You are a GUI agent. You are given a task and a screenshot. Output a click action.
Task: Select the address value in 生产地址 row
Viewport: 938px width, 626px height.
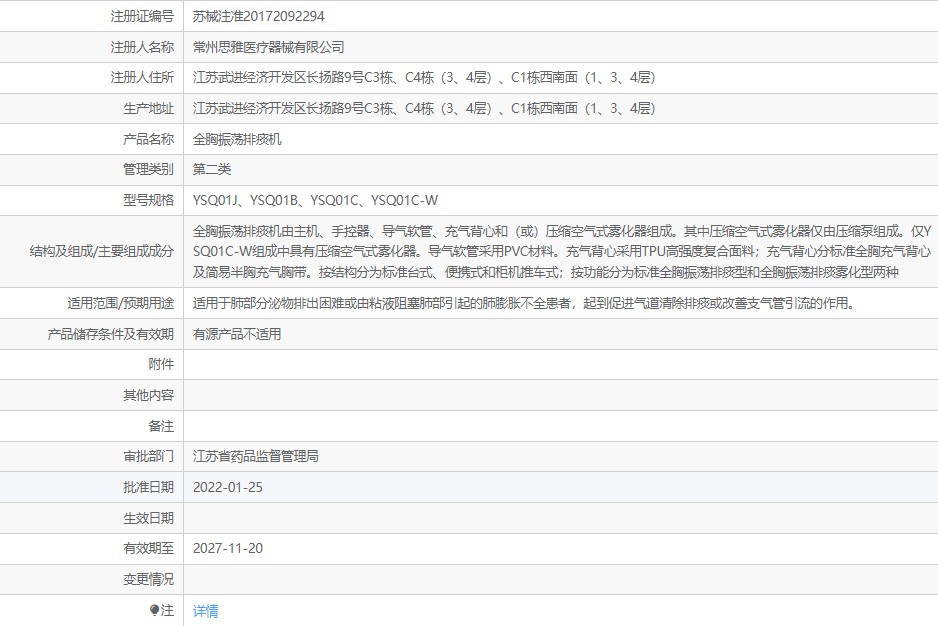(424, 108)
